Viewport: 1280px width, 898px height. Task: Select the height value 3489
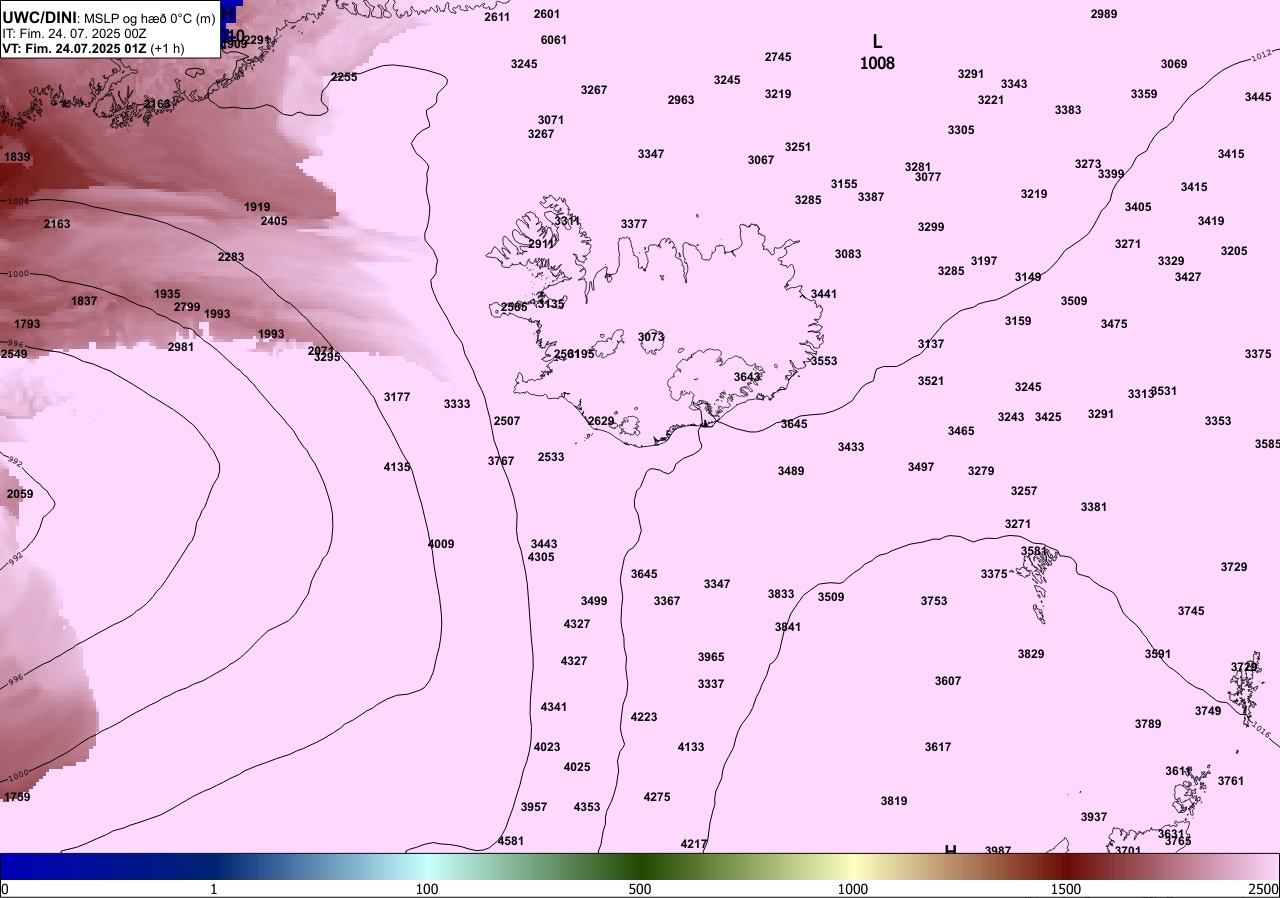pos(791,471)
